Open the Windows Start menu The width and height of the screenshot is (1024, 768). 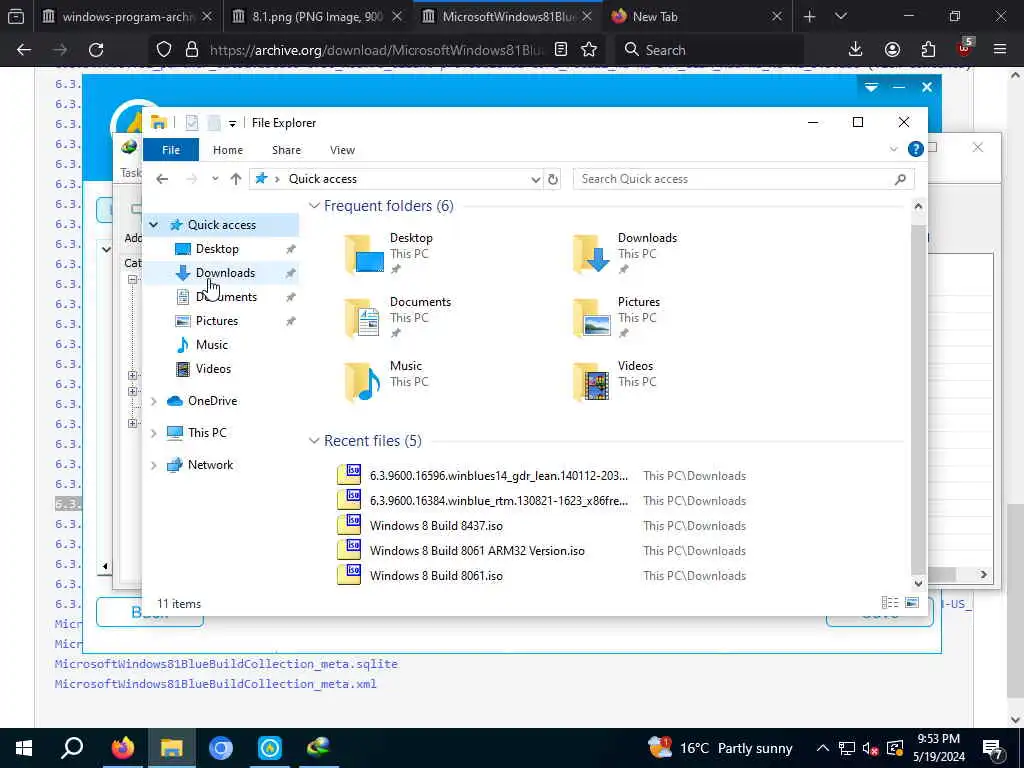(24, 748)
